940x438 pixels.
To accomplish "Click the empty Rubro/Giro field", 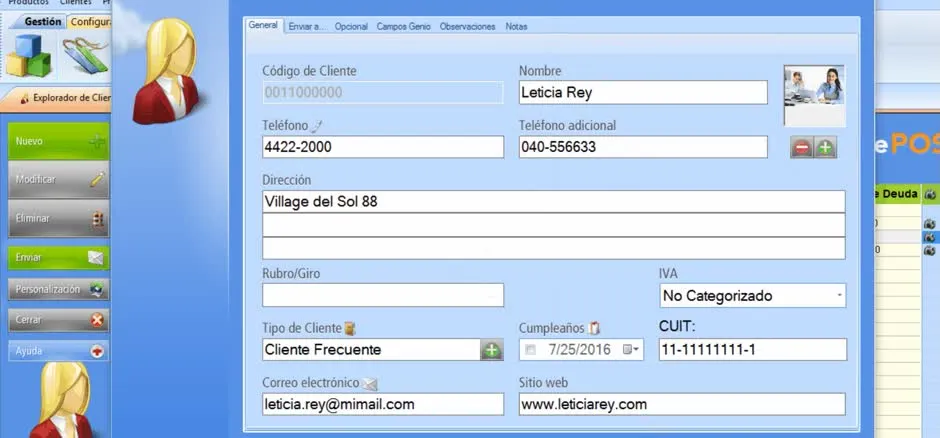I will (x=383, y=295).
